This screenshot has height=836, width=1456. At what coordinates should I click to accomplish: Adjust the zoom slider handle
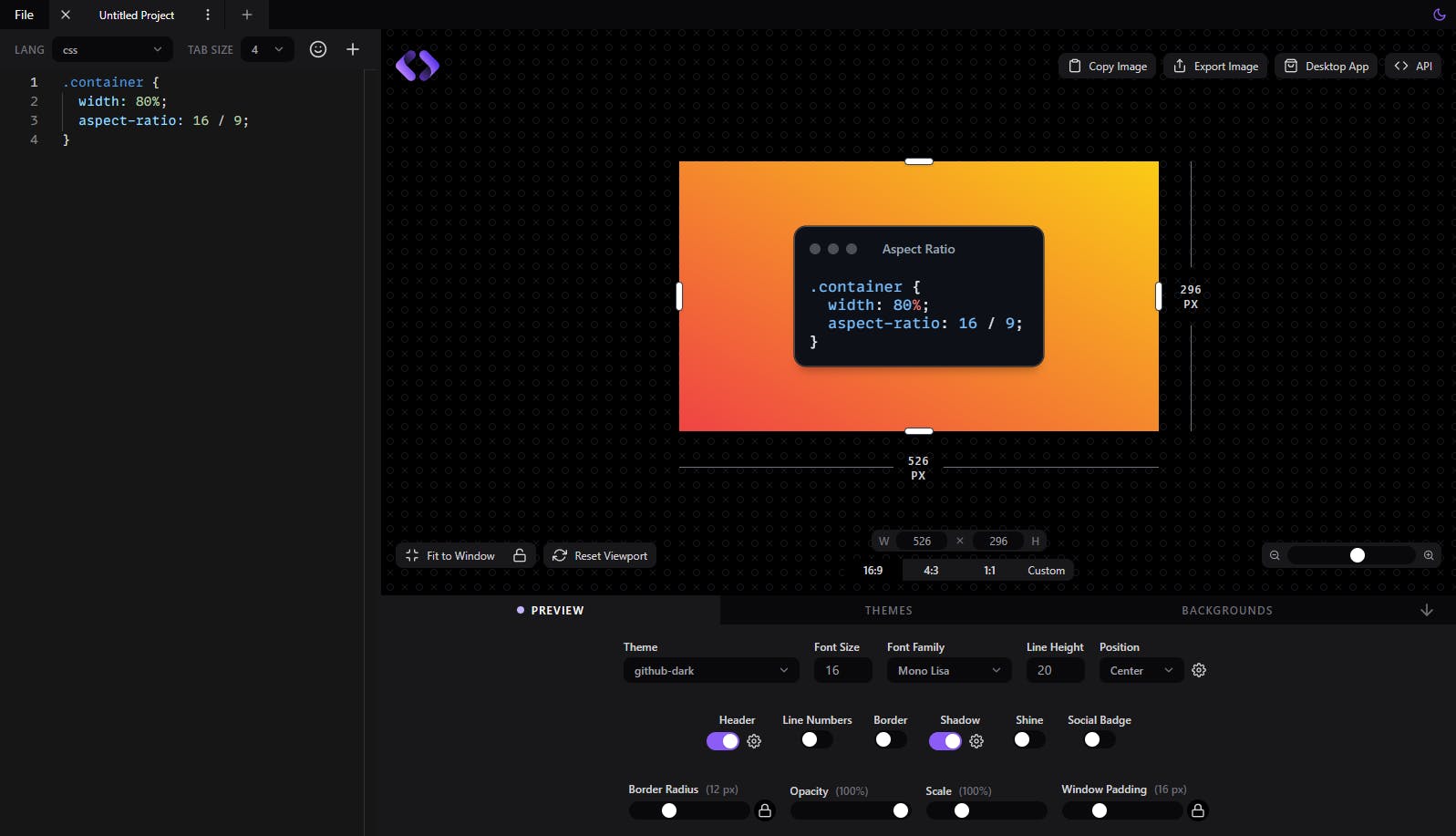(1358, 555)
